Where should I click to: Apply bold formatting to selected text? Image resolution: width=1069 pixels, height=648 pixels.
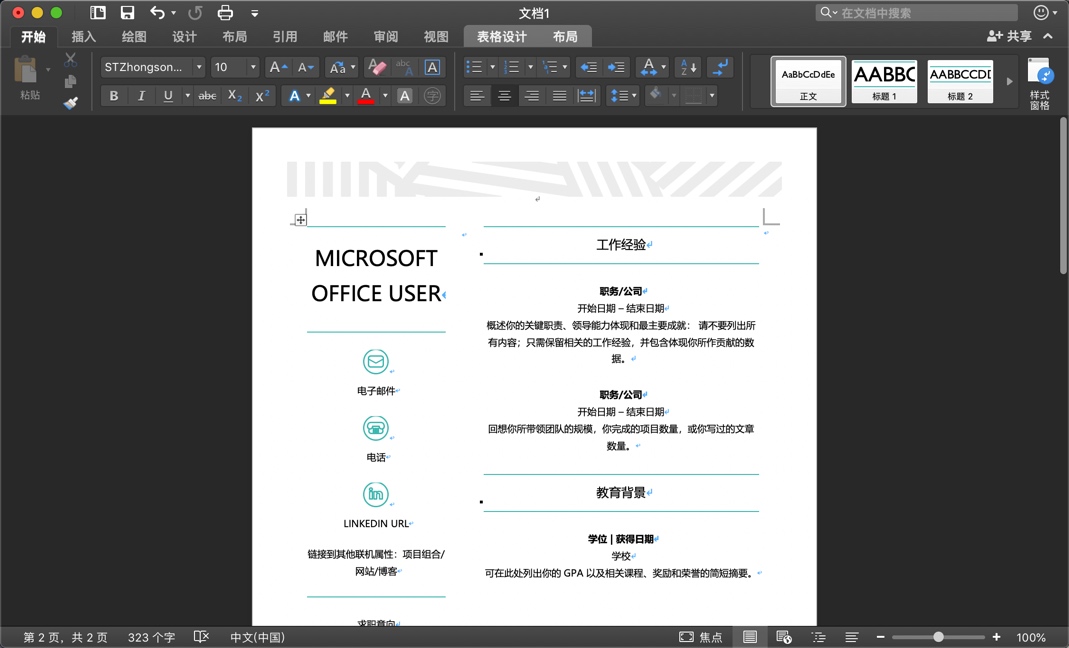pos(113,96)
